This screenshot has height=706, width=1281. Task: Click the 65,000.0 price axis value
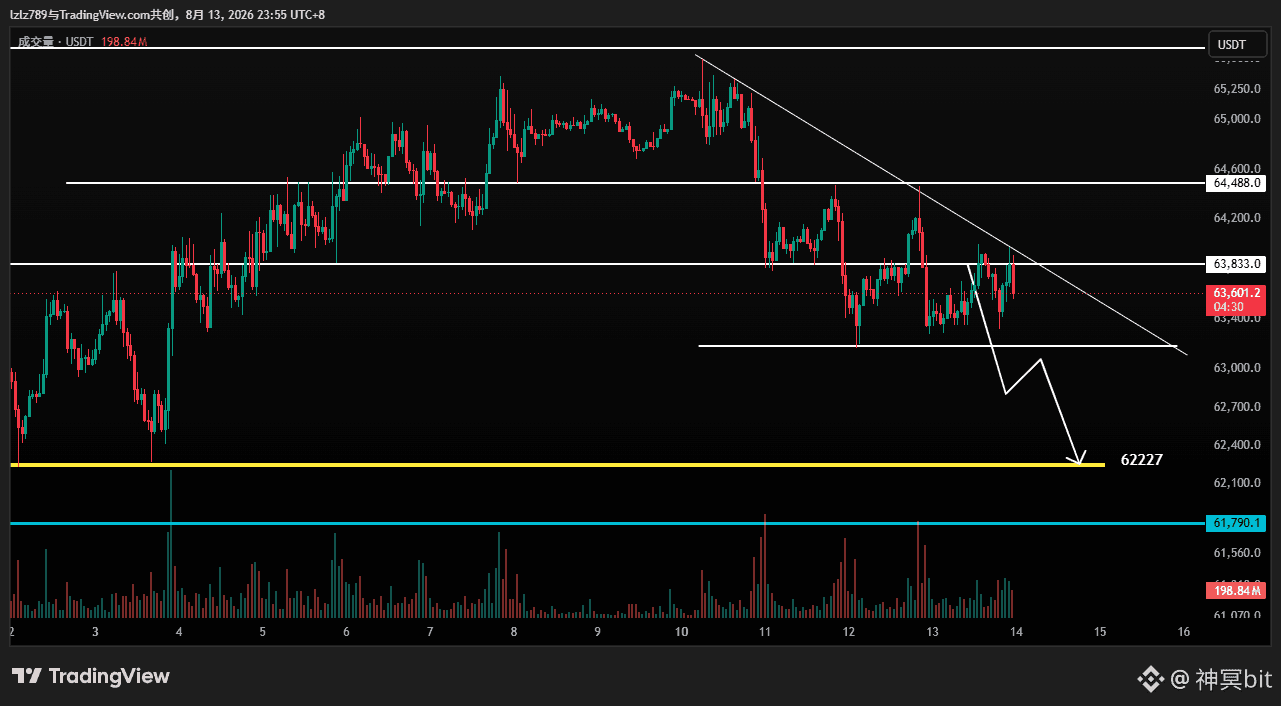[1237, 119]
